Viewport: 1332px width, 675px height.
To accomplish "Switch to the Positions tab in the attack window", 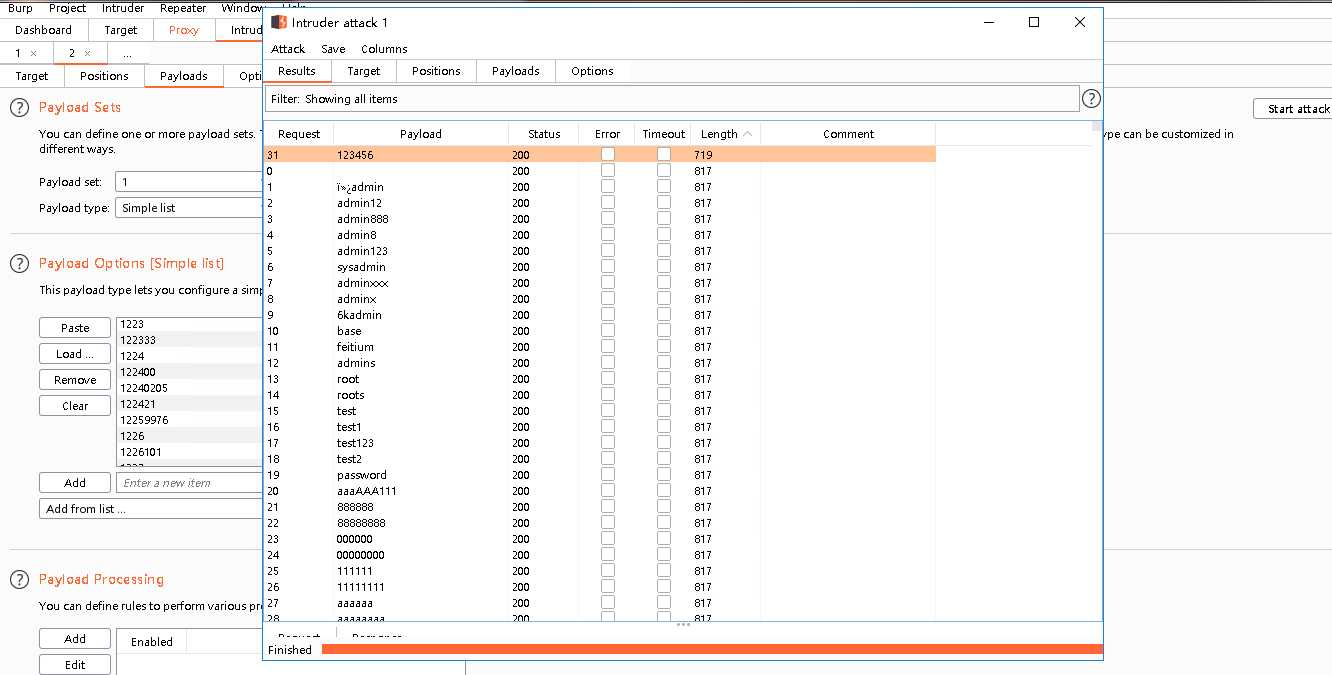I will [x=436, y=71].
